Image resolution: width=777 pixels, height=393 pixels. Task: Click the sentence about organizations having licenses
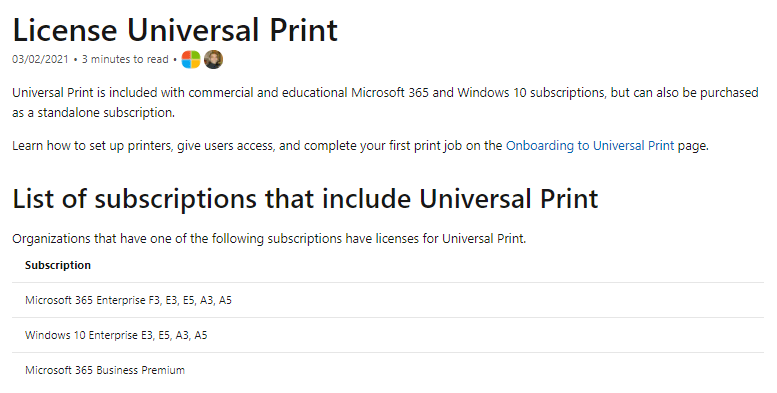coord(269,239)
